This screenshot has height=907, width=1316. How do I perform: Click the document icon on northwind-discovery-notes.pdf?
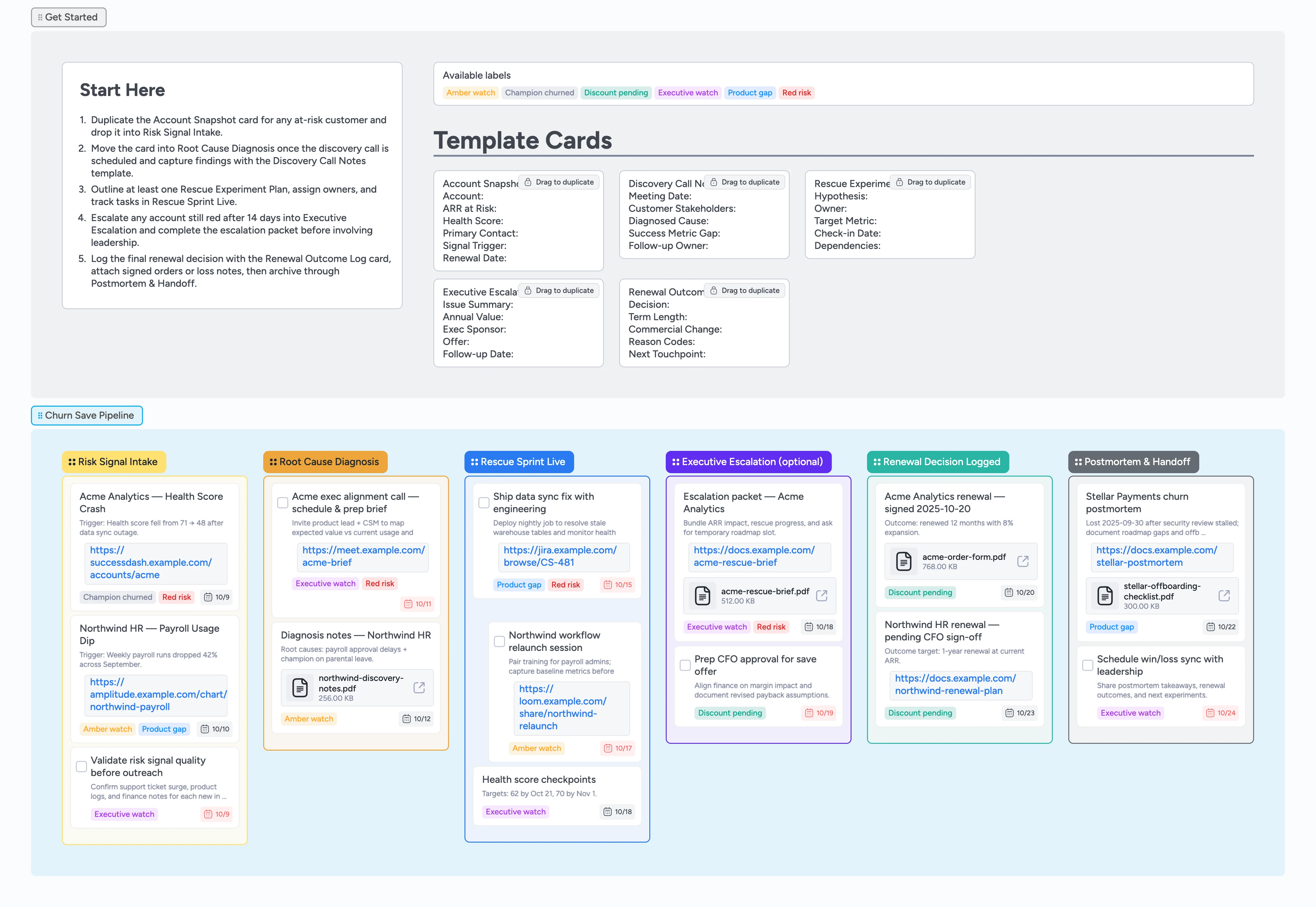coord(300,687)
